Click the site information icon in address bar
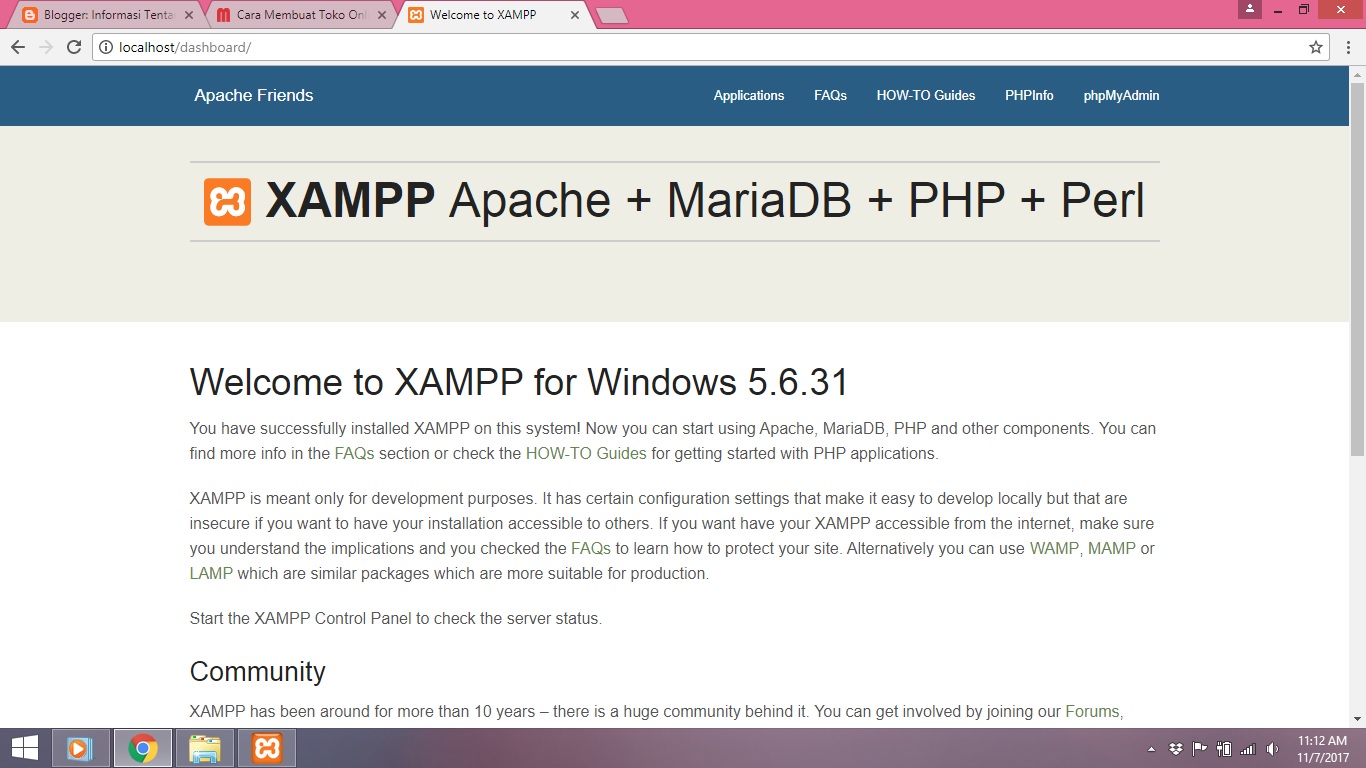The width and height of the screenshot is (1366, 768). pyautogui.click(x=106, y=47)
